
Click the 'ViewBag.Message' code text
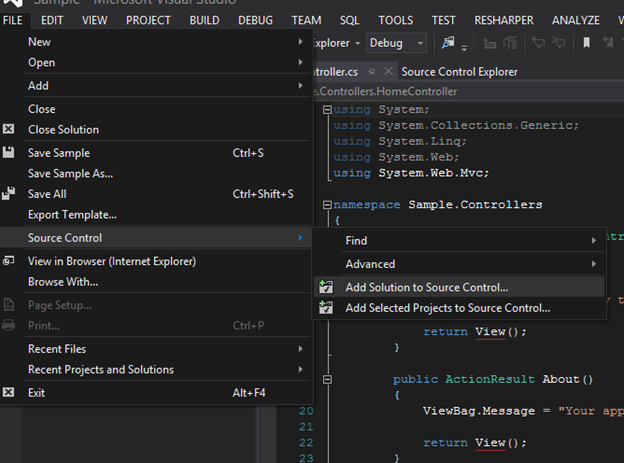pos(479,411)
